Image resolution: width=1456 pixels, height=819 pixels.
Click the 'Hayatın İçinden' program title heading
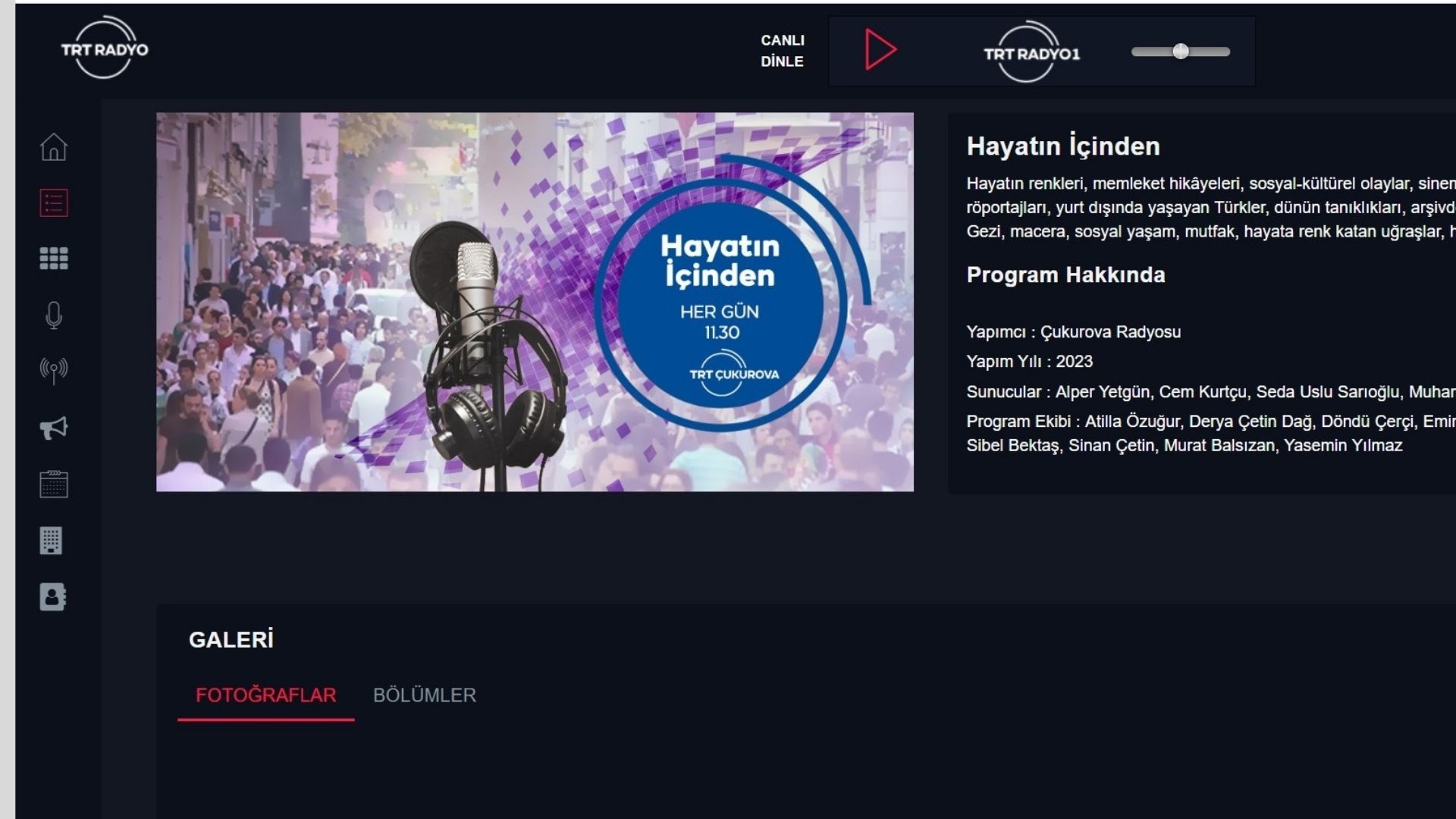pyautogui.click(x=1063, y=146)
